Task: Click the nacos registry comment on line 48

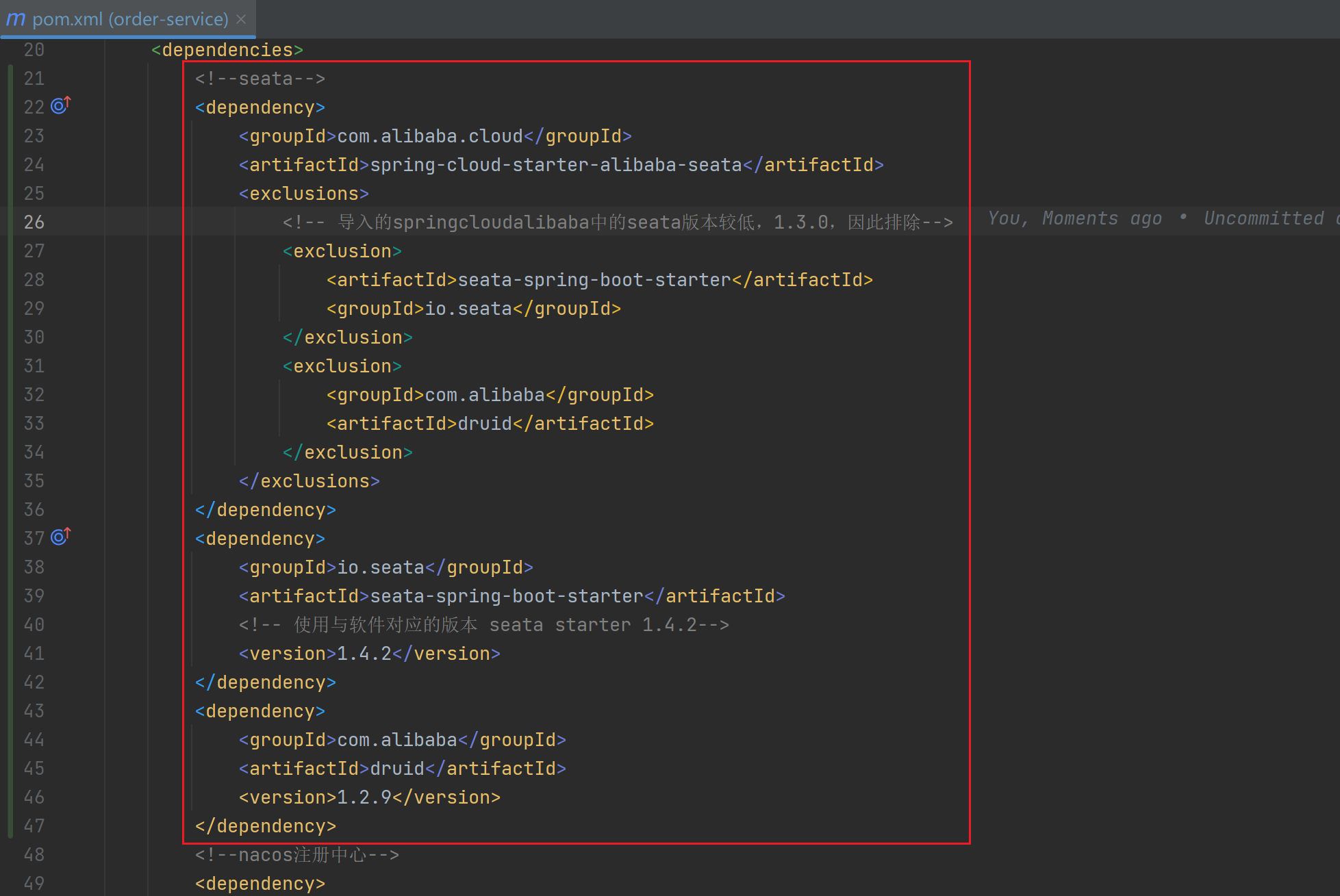Action: click(297, 855)
